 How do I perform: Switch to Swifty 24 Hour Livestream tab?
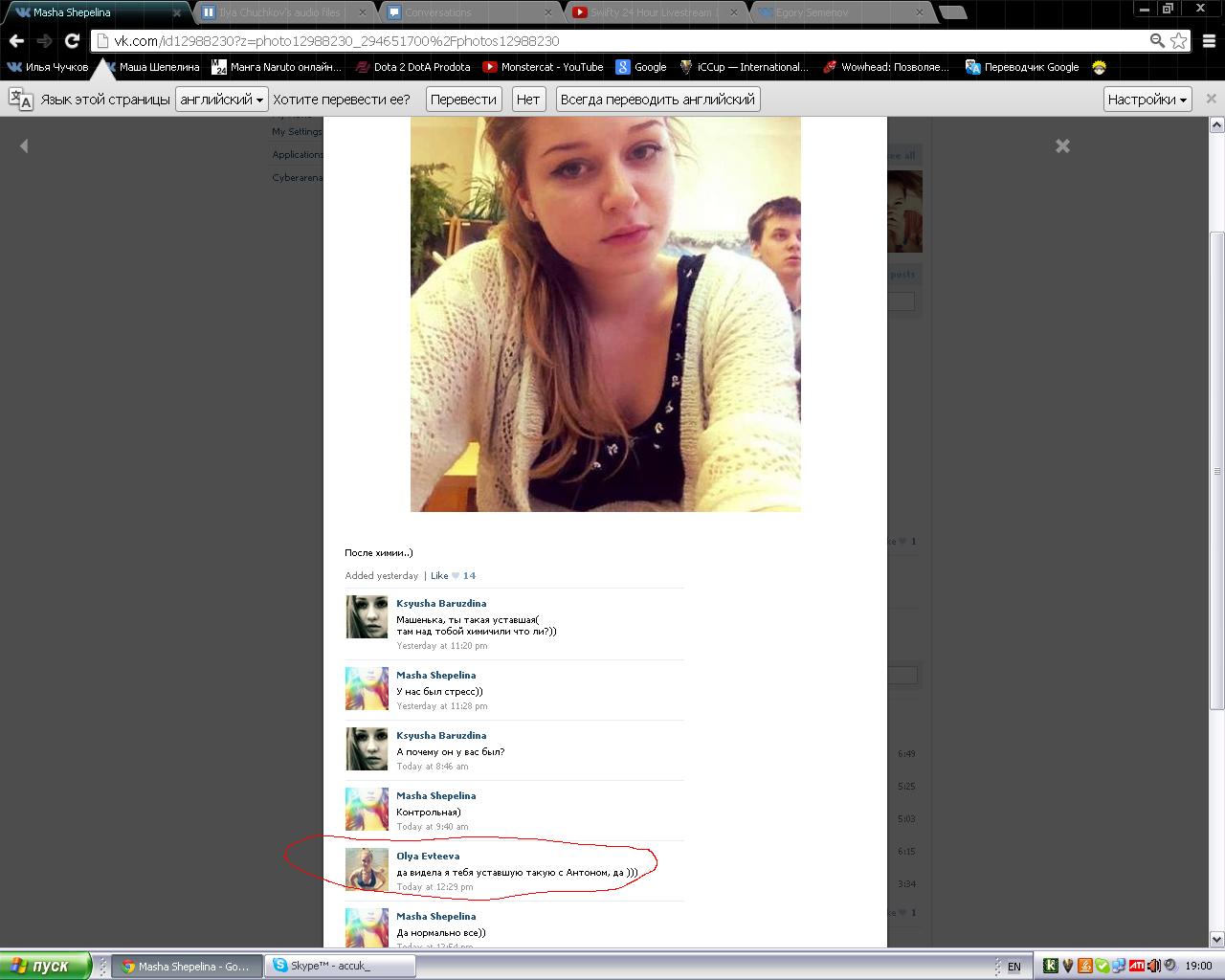[x=657, y=12]
